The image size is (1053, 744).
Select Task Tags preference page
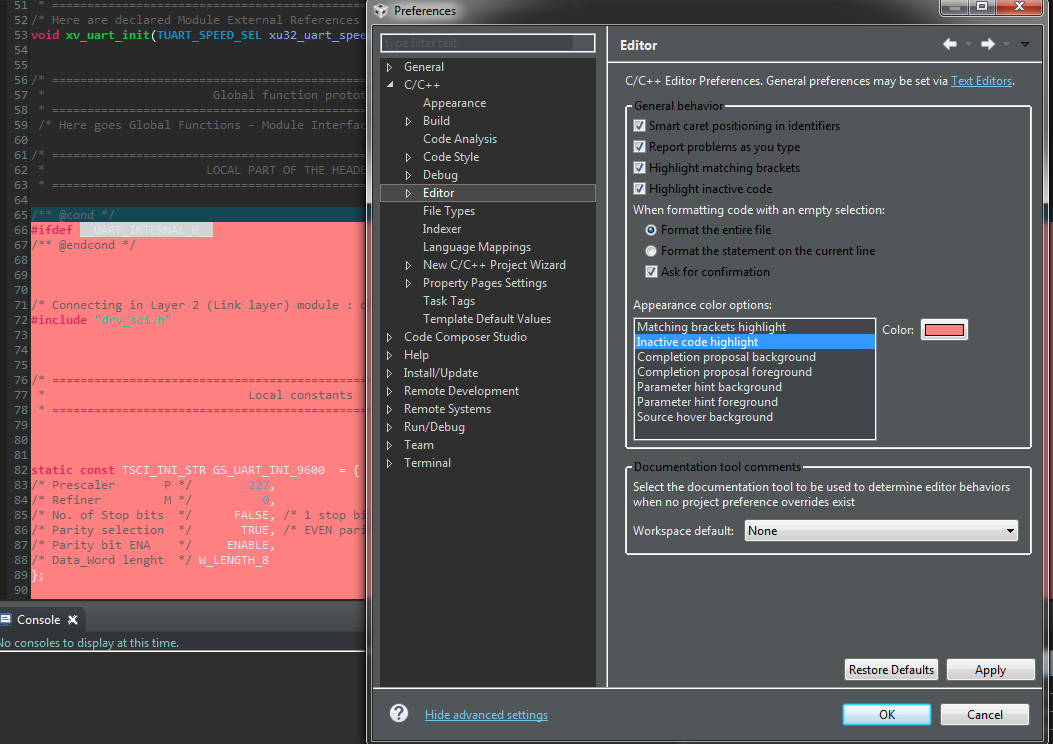point(449,301)
